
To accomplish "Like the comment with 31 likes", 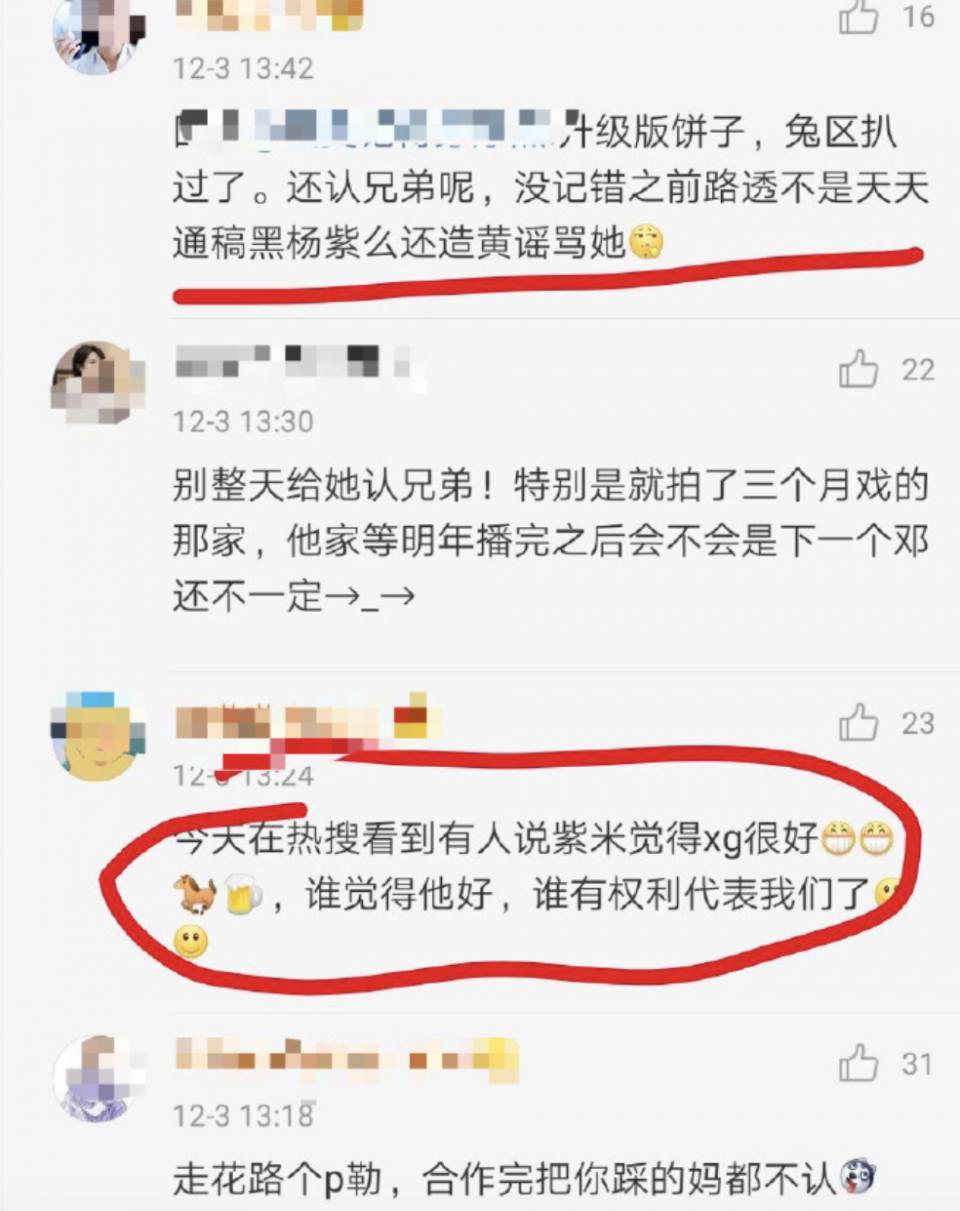I will [x=858, y=1064].
